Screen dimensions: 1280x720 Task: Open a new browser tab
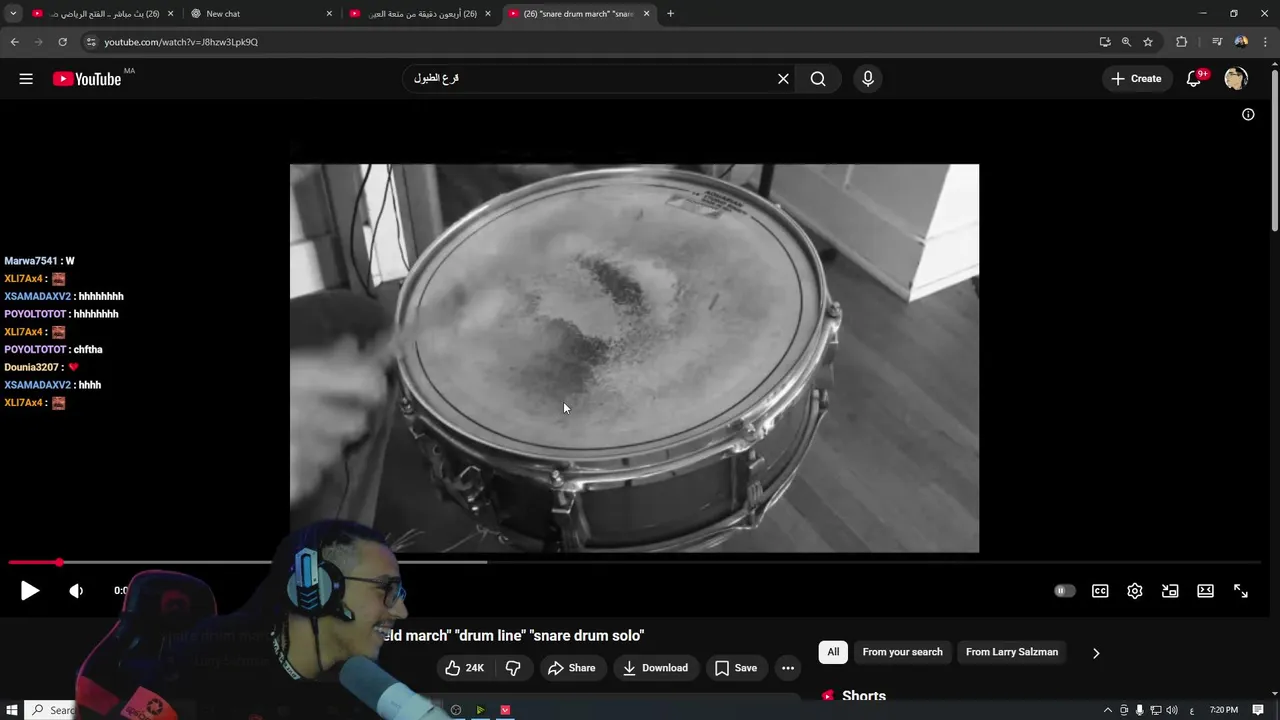(x=670, y=14)
